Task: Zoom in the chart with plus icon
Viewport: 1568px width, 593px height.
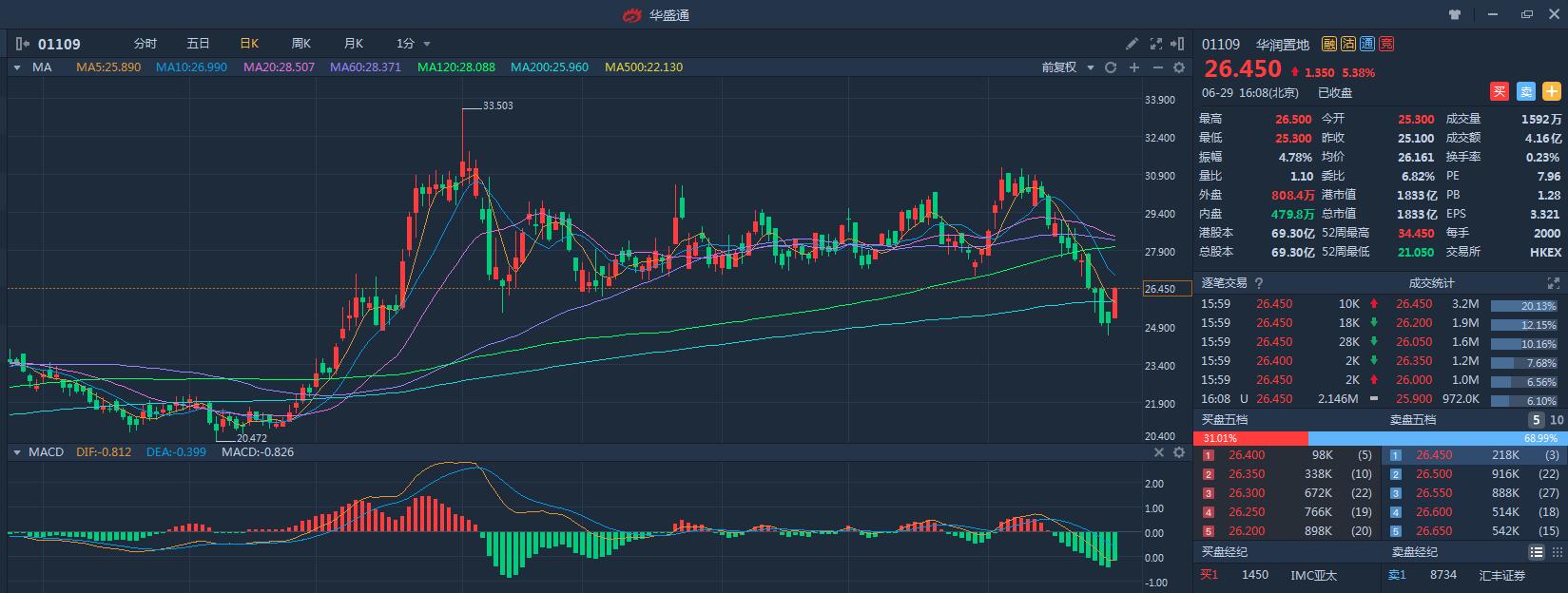Action: click(x=1134, y=67)
